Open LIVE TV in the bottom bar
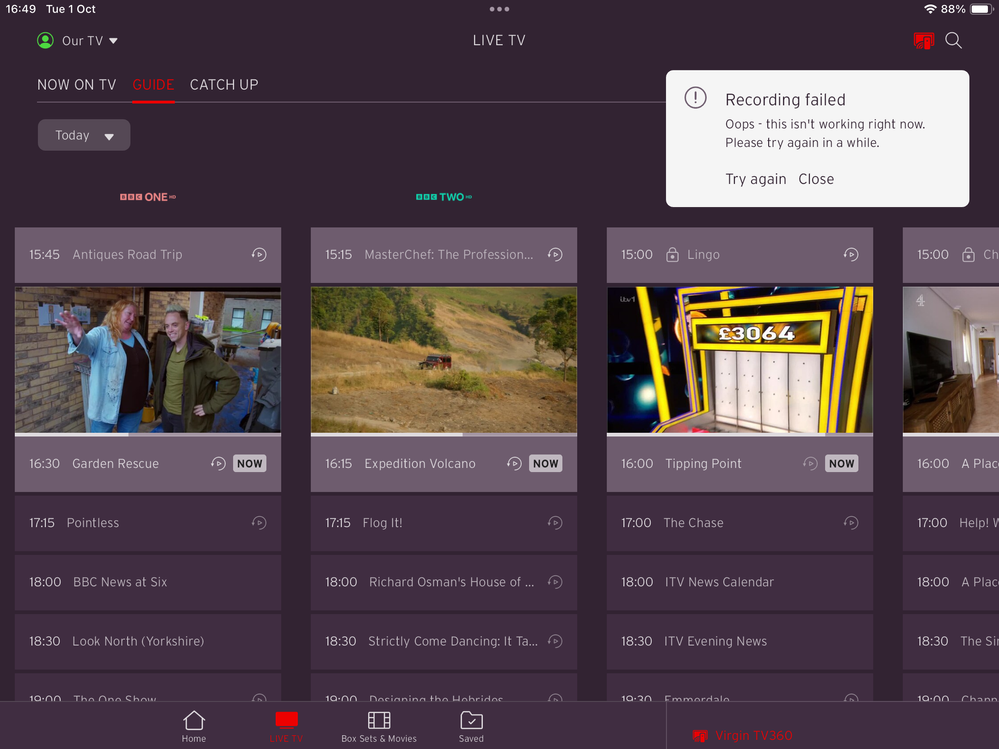 (x=286, y=727)
